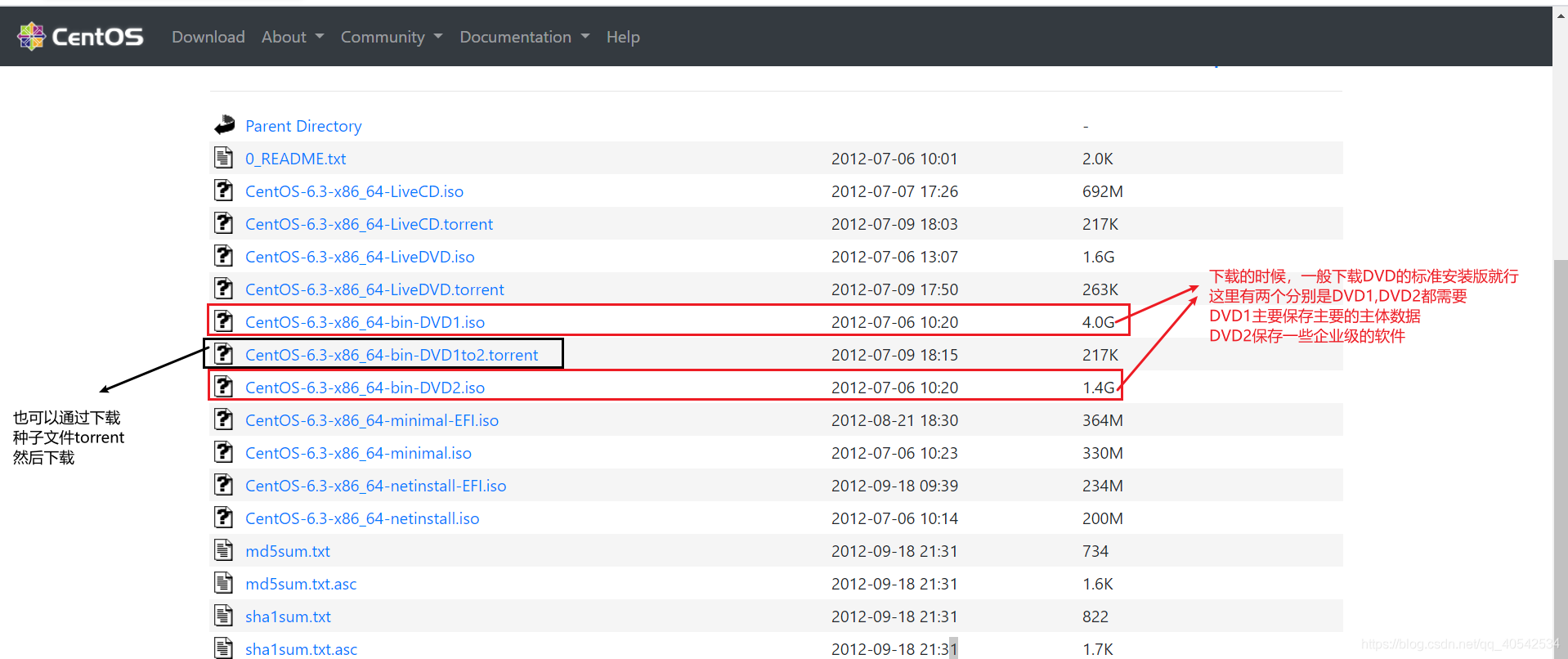1568x659 pixels.
Task: Click the 734 size of md5sum.txt
Action: 1095,551
